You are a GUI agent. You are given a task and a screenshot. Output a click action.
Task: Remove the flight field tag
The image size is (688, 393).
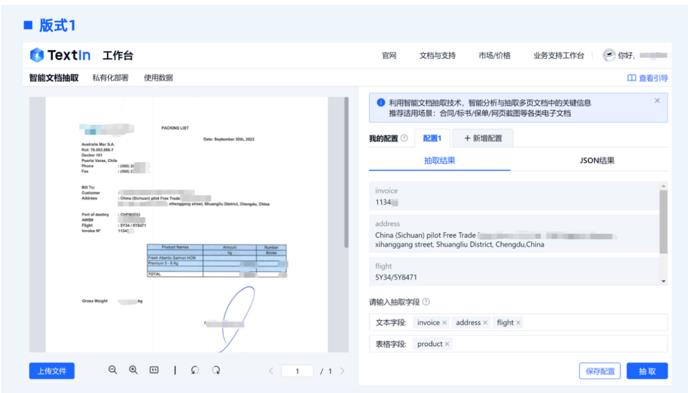[518, 323]
